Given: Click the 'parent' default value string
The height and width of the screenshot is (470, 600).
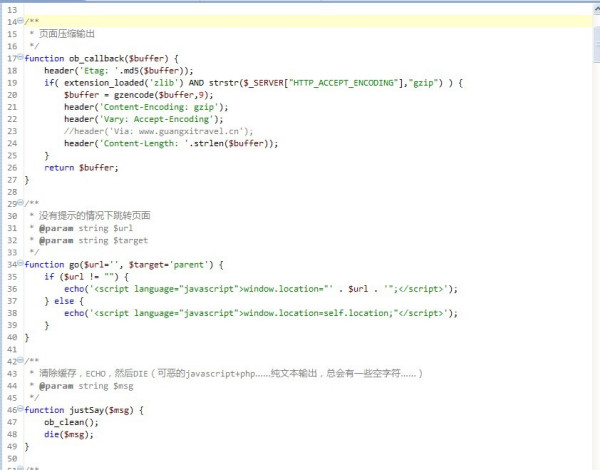Looking at the screenshot, I should point(189,265).
